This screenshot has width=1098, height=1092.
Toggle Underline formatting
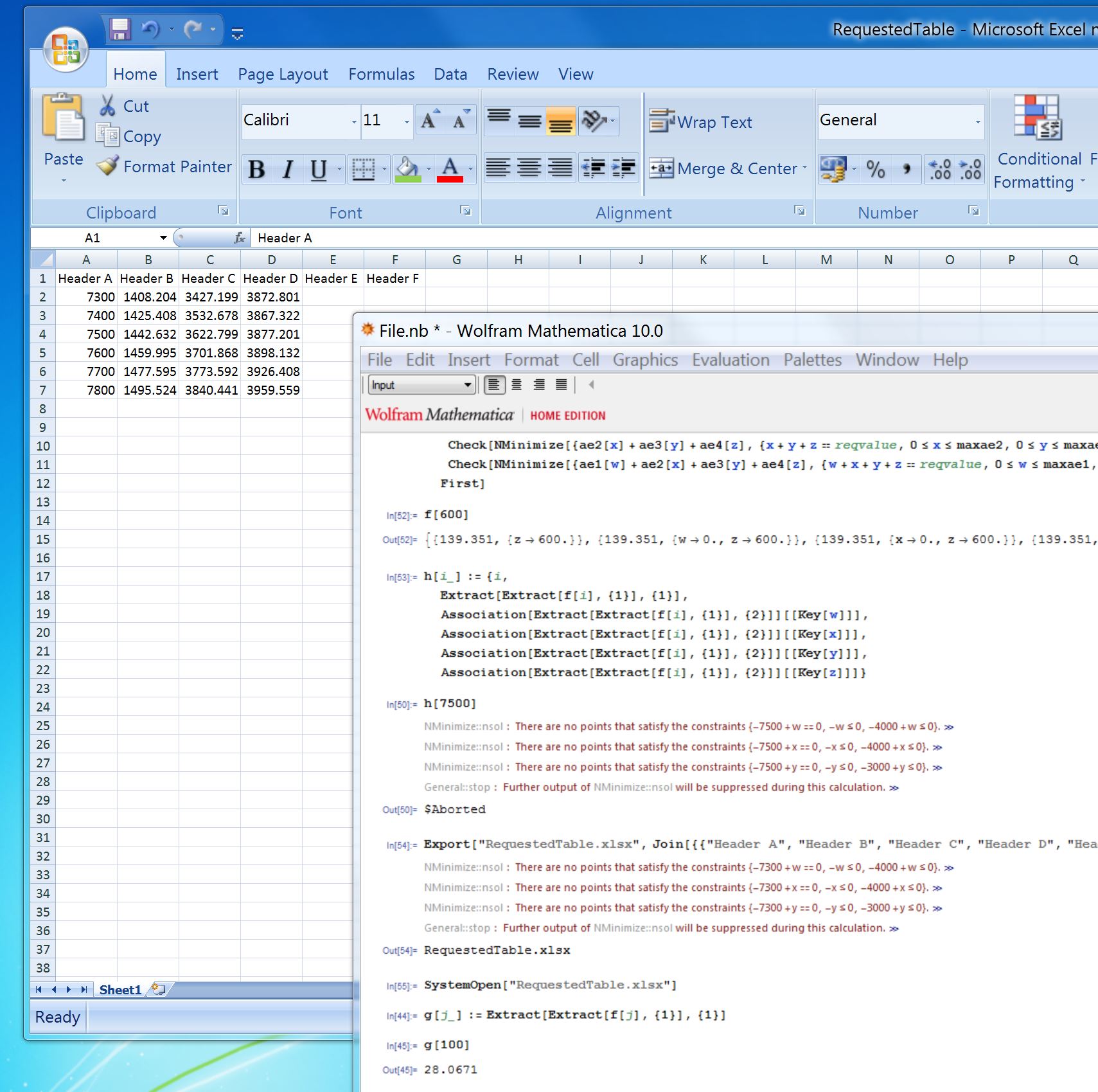tap(319, 169)
